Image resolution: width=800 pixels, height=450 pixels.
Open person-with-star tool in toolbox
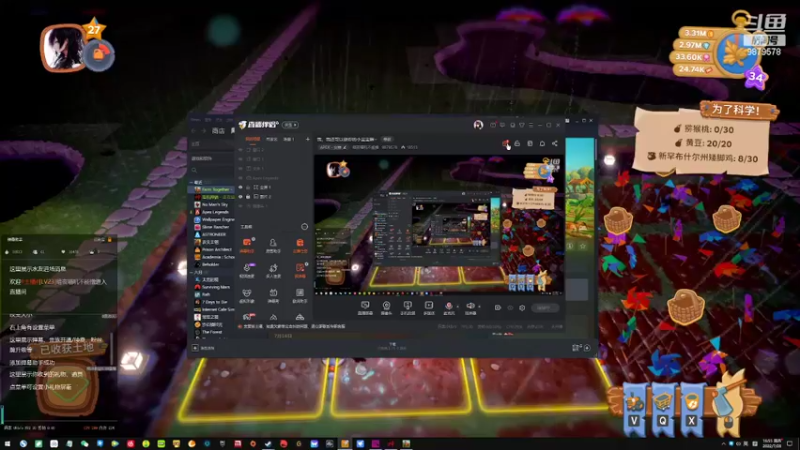273,270
